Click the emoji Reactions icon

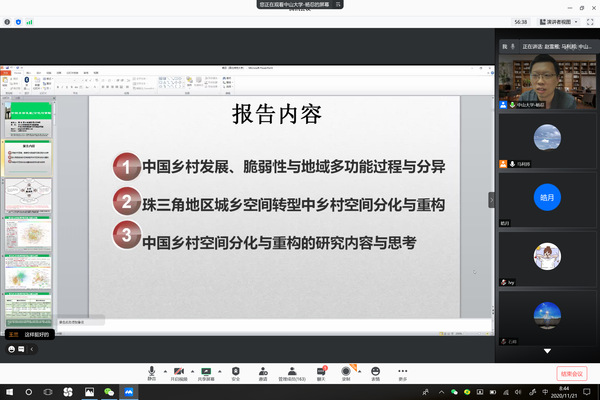(375, 370)
